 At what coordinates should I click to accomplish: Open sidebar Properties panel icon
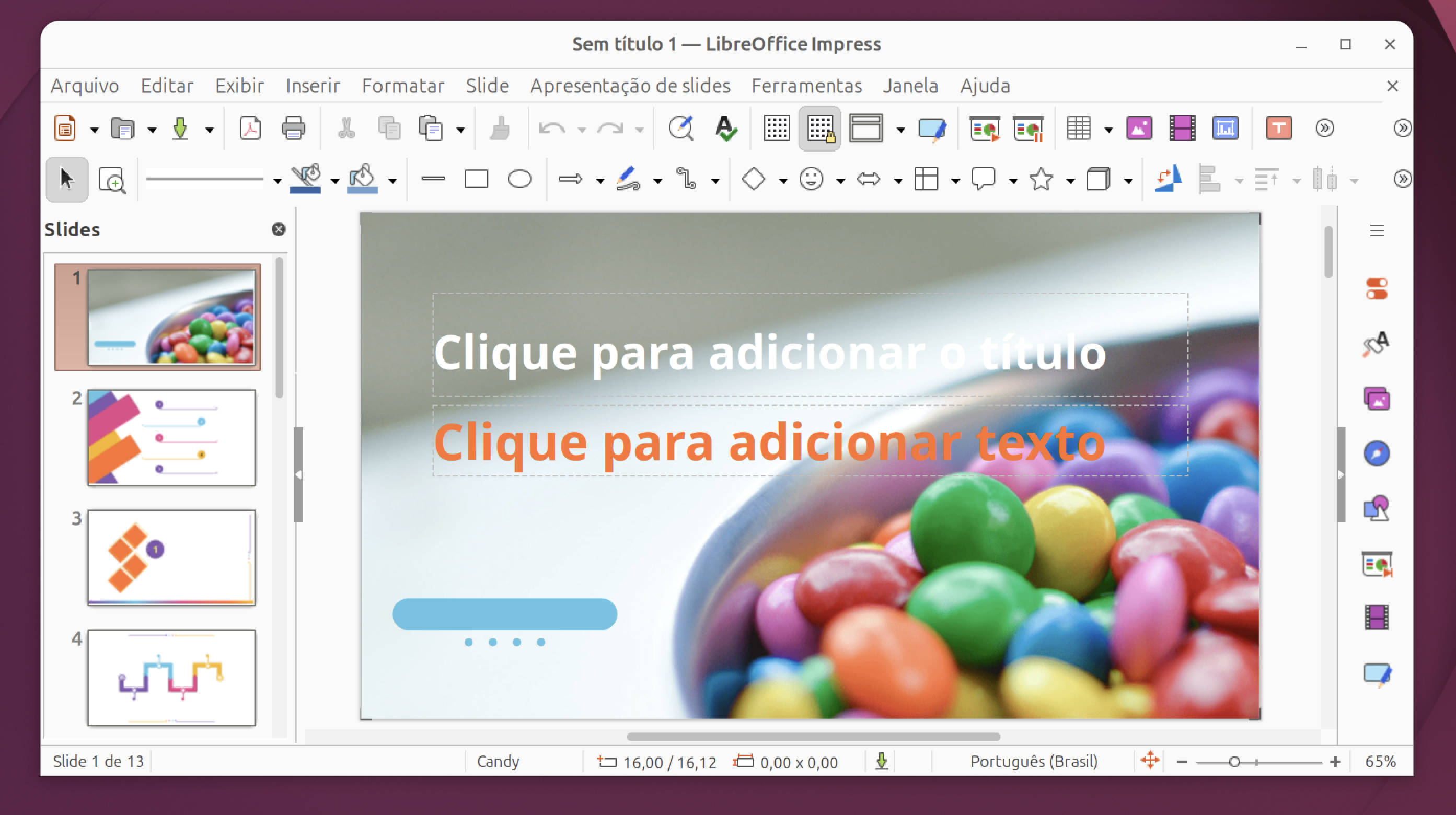[x=1377, y=288]
